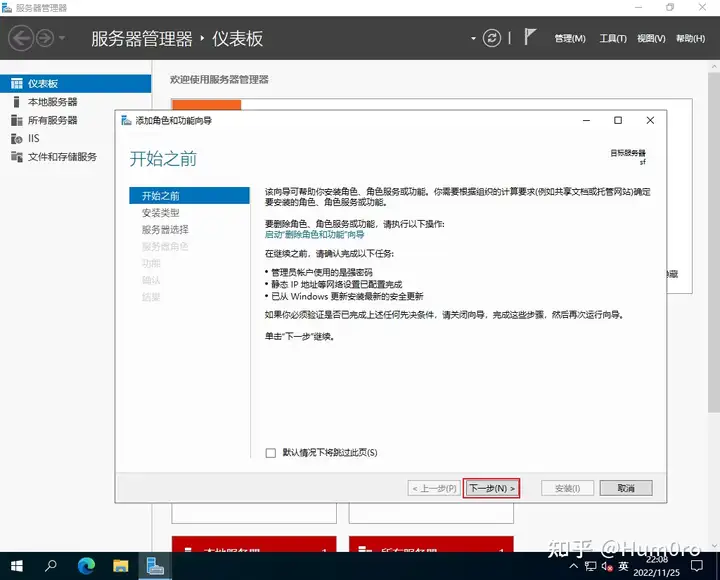Image resolution: width=720 pixels, height=580 pixels.
Task: Click the Server Manager taskbar icon
Action: pos(155,566)
